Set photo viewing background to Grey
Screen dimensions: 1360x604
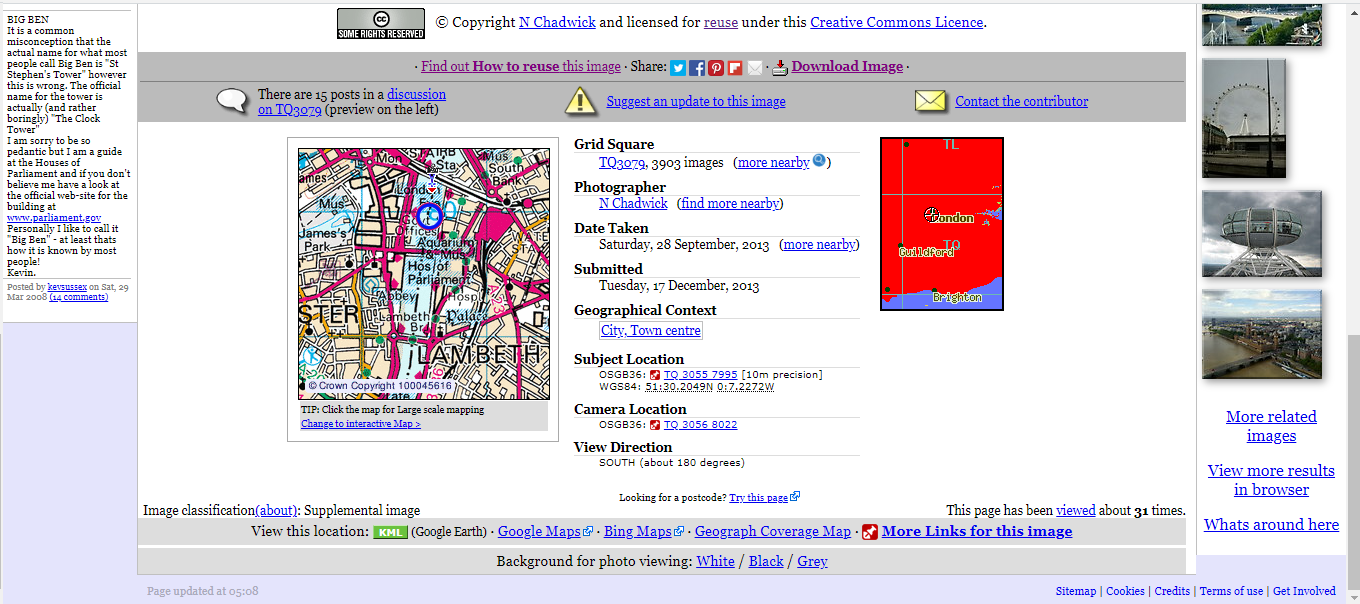click(x=812, y=561)
